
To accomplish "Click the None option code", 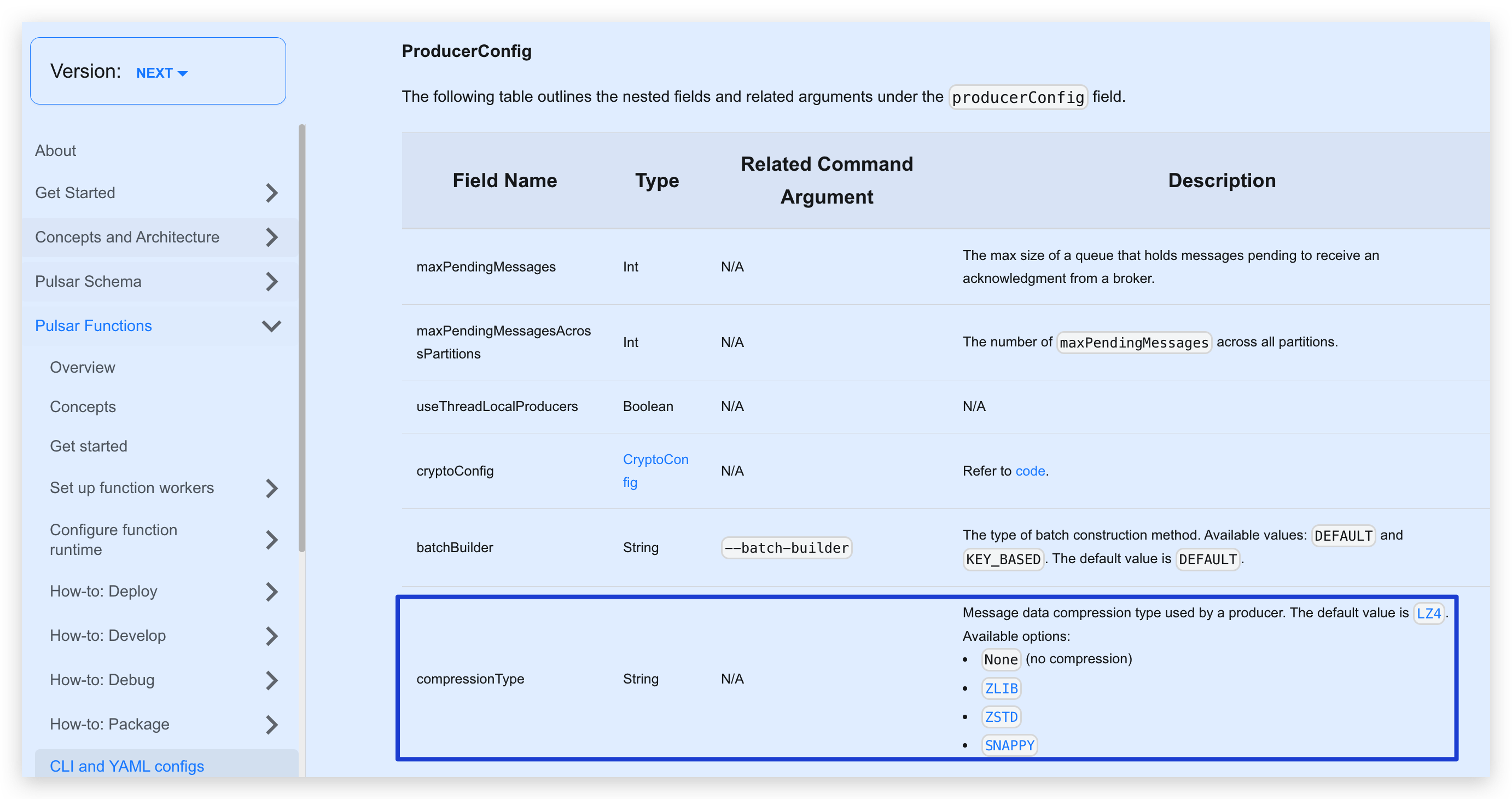I will click(x=1001, y=659).
